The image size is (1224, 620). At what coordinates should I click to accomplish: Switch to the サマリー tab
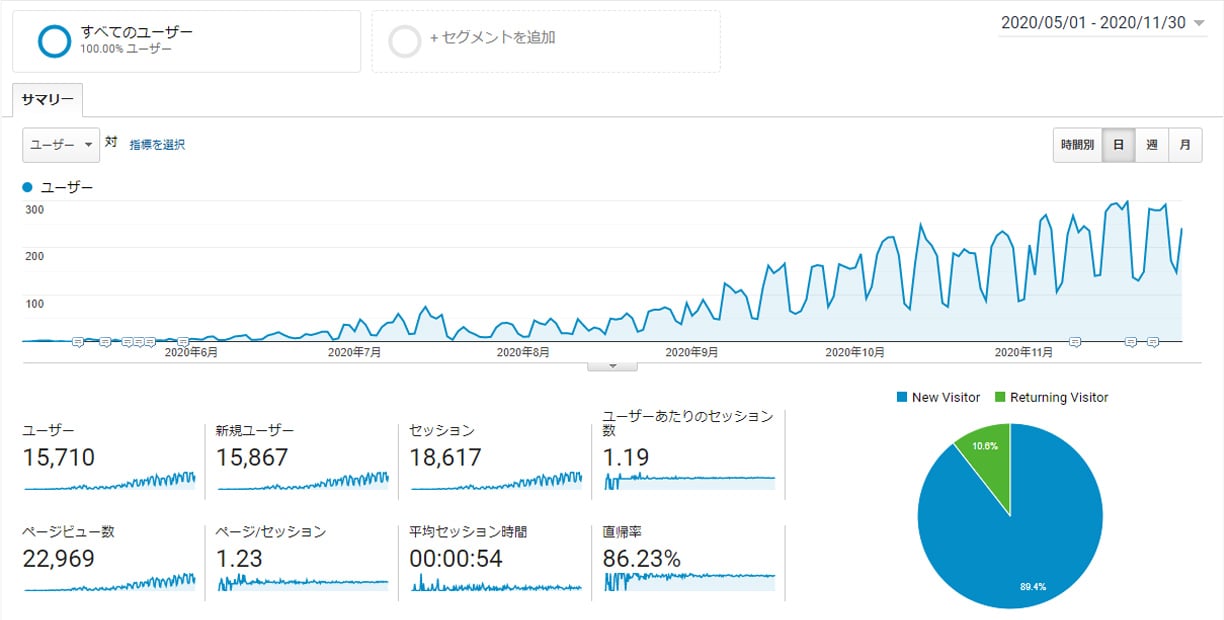(46, 99)
